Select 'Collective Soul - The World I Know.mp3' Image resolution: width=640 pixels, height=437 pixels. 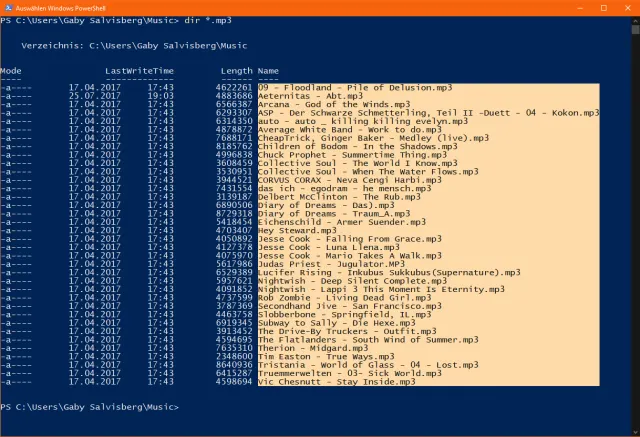tap(358, 163)
